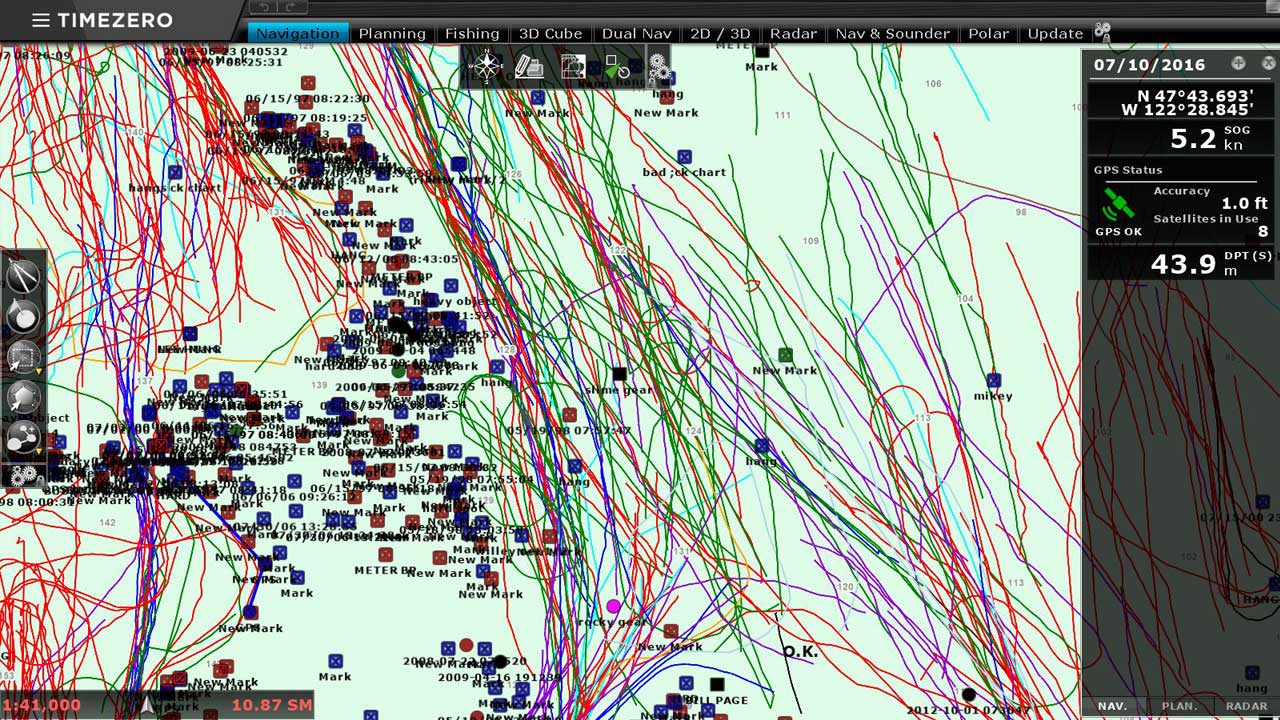
Task: Click the workspace configuration icon after Update
Action: [x=1102, y=32]
